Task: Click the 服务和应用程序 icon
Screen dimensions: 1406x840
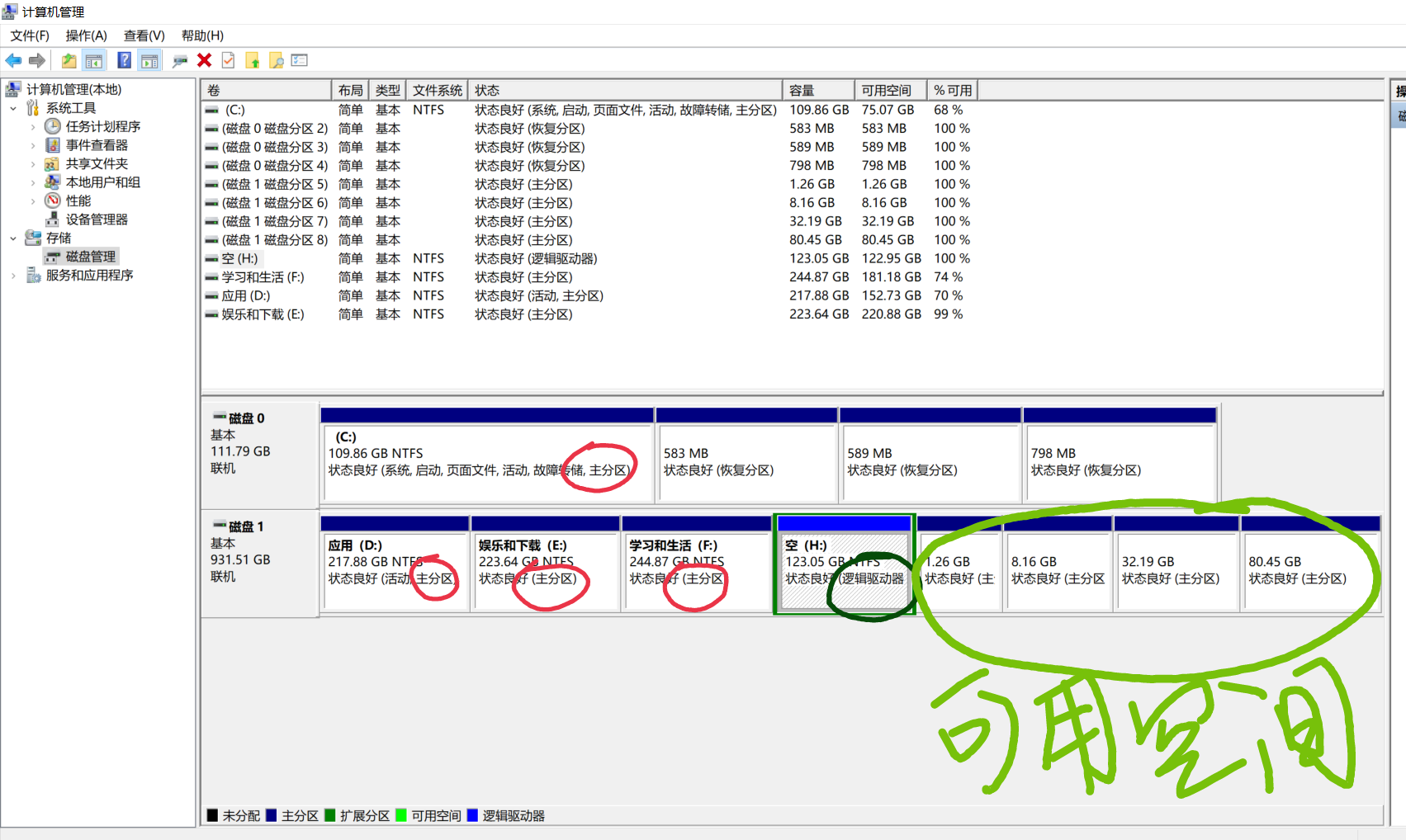Action: coord(33,275)
